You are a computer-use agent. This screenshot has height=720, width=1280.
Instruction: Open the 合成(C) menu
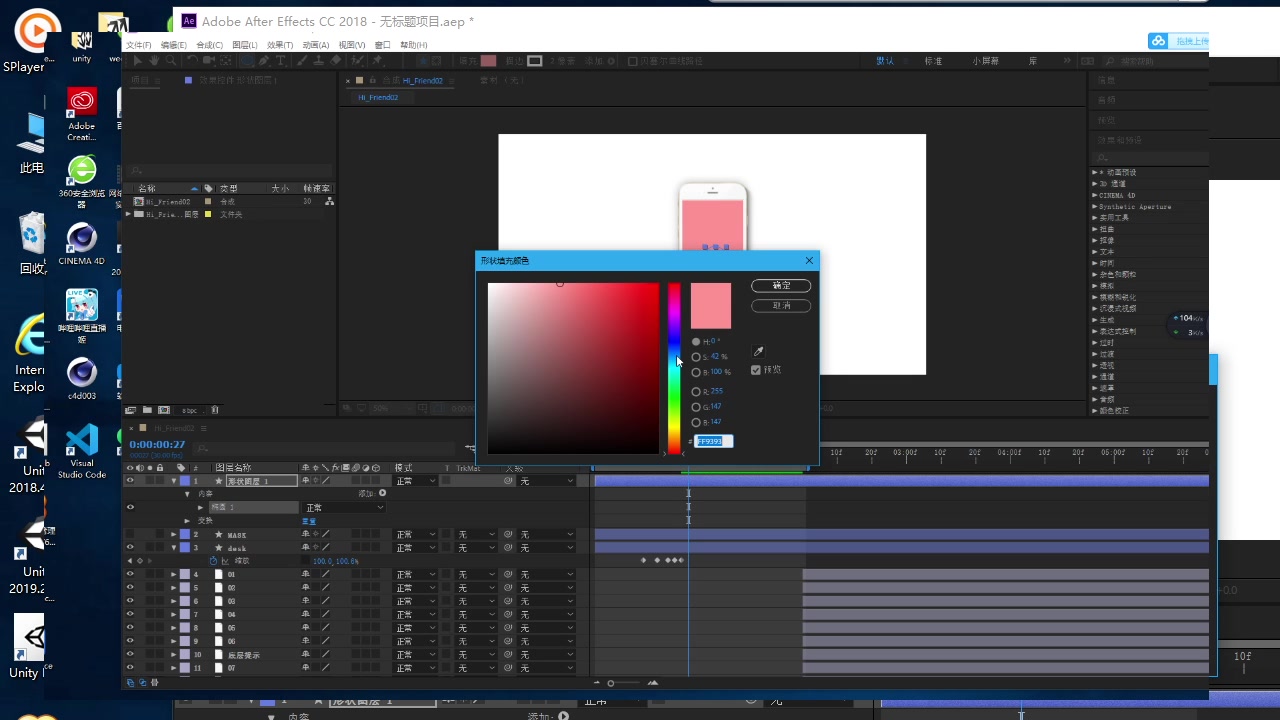209,45
